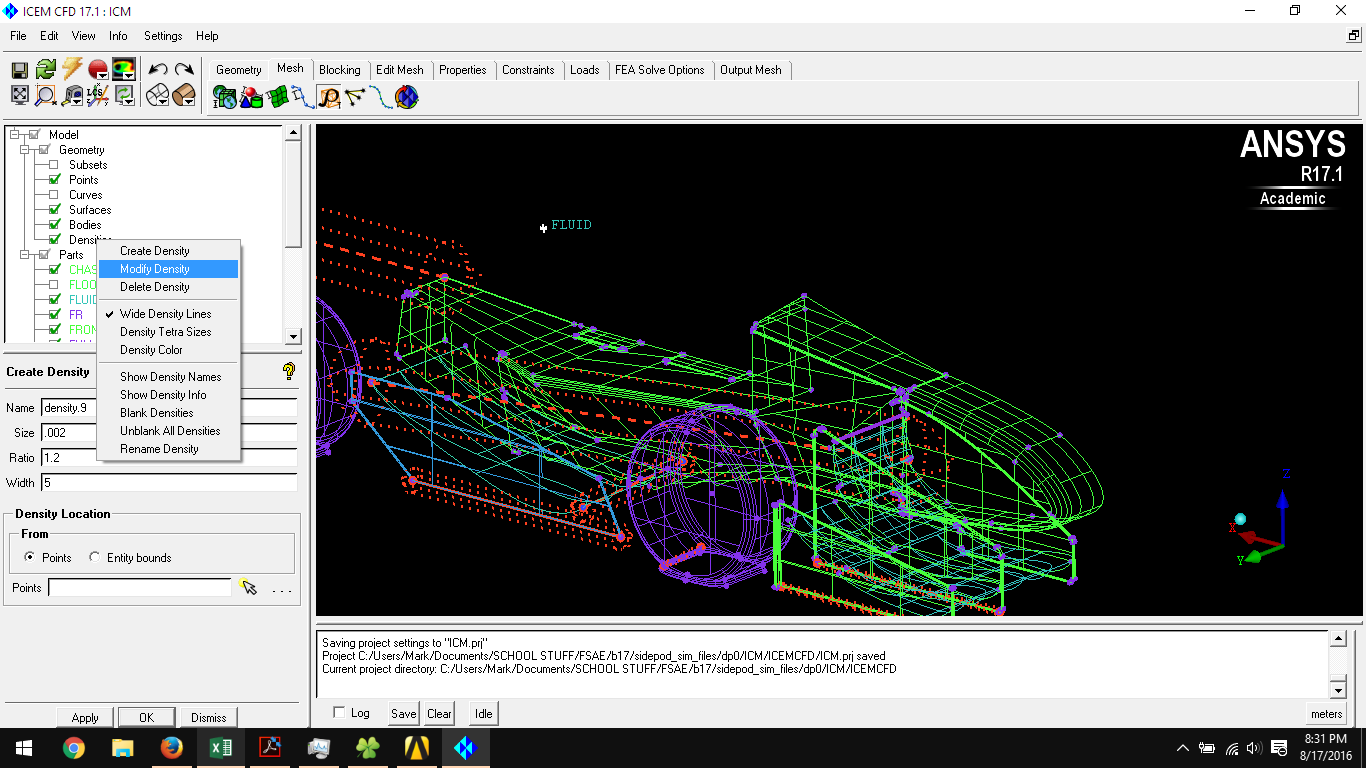Click the Mesh Curve icon
Viewport: 1366px width, 768px height.
(x=381, y=97)
